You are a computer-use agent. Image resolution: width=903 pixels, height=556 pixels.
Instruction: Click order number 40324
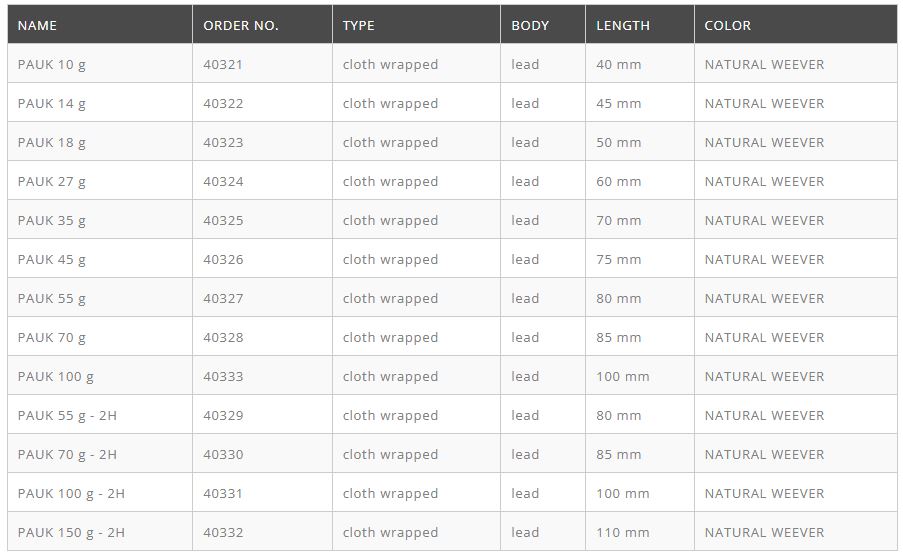pos(223,181)
